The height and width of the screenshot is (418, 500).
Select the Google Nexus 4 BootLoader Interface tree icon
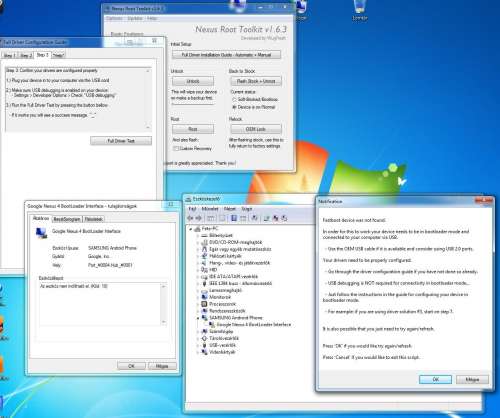point(212,324)
